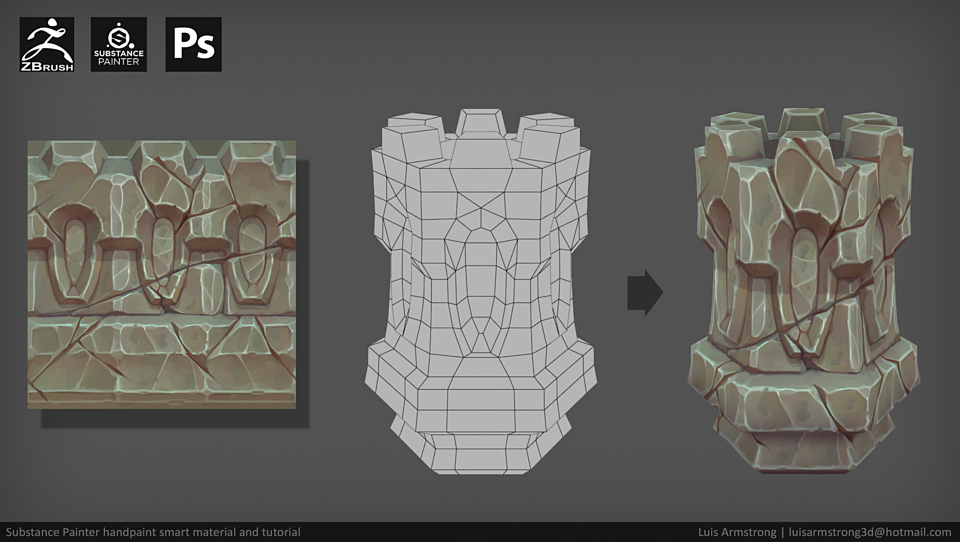
Task: Click the Substance Painter logo icon
Action: pos(119,44)
